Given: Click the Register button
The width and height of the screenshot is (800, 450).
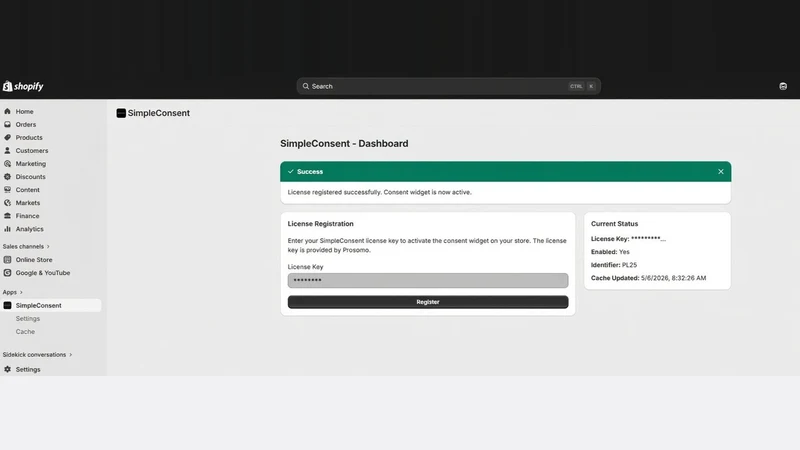Looking at the screenshot, I should (x=428, y=302).
